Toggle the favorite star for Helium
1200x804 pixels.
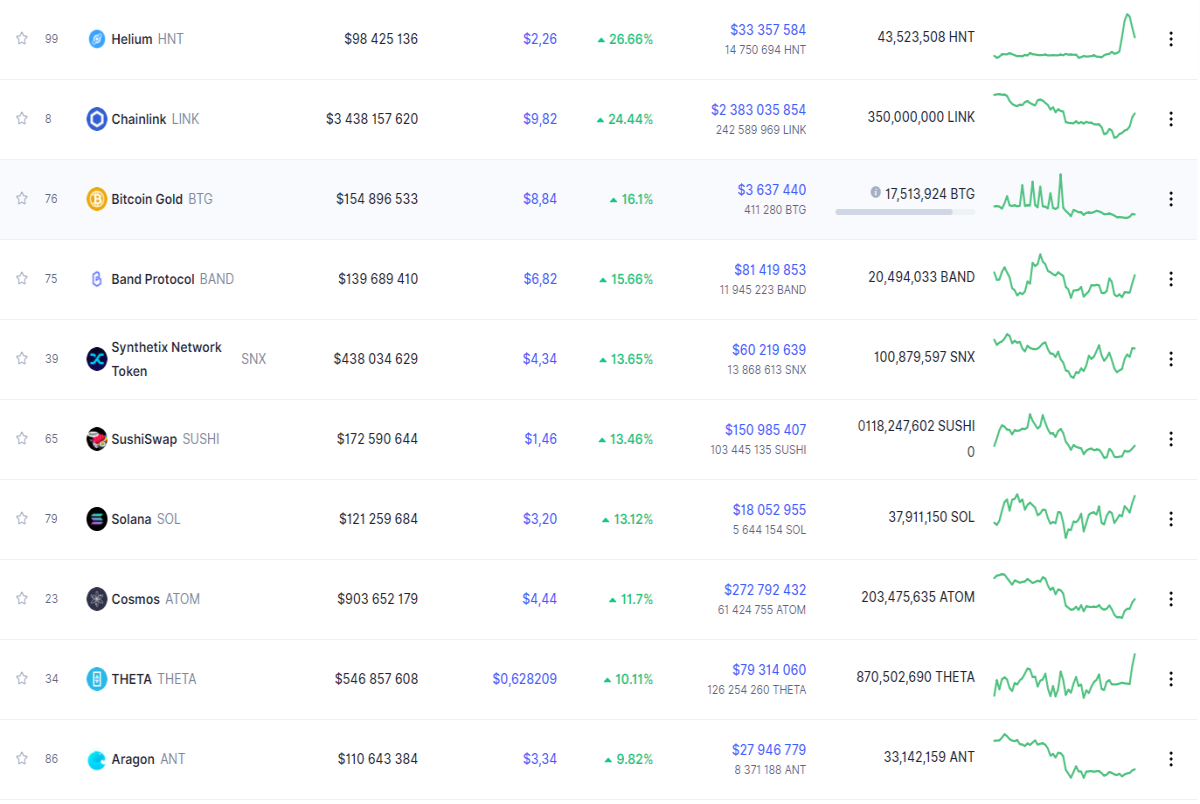click(21, 38)
